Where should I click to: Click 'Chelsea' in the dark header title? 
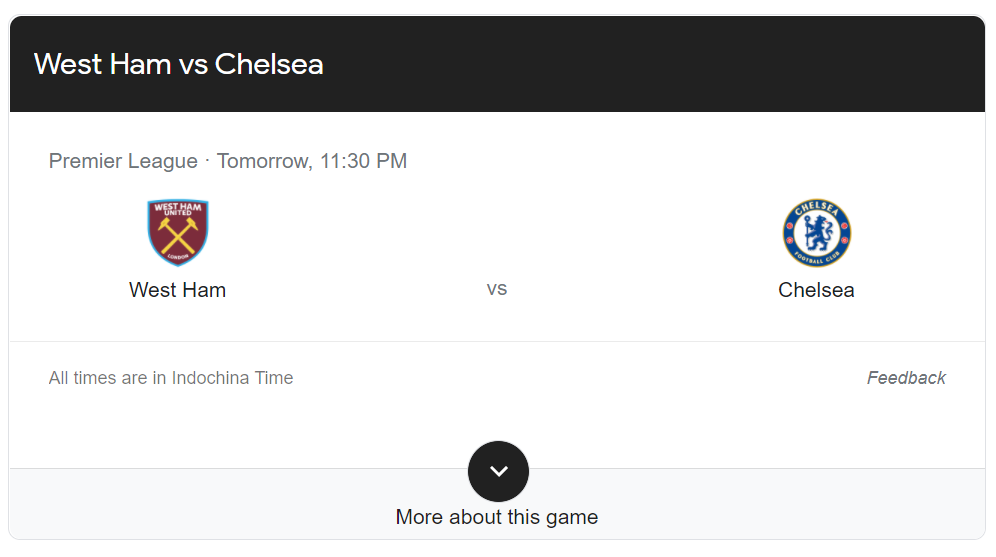click(269, 64)
